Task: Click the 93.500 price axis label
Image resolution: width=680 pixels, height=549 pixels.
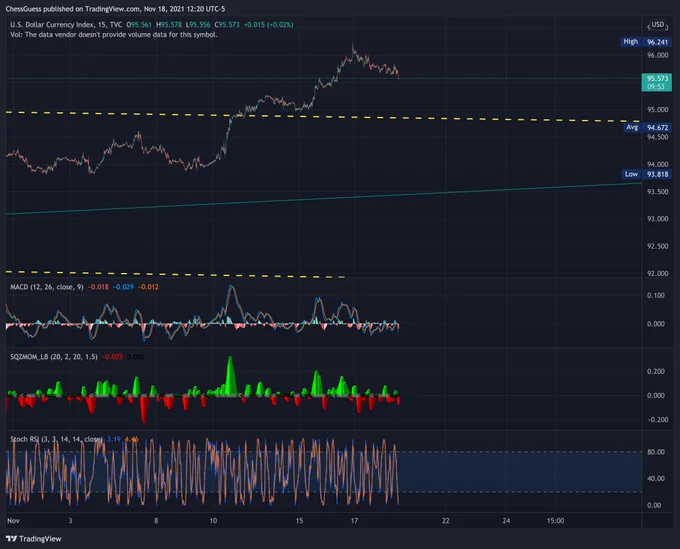Action: click(657, 192)
